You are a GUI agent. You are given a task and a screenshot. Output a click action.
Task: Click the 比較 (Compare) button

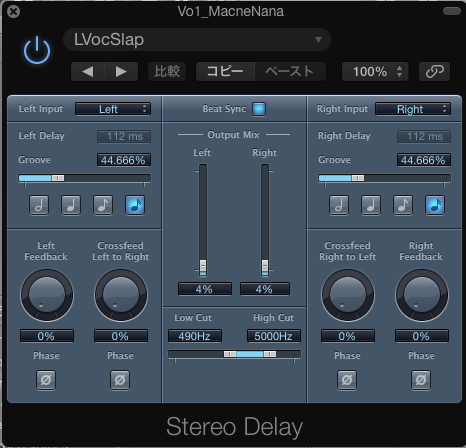pyautogui.click(x=167, y=71)
